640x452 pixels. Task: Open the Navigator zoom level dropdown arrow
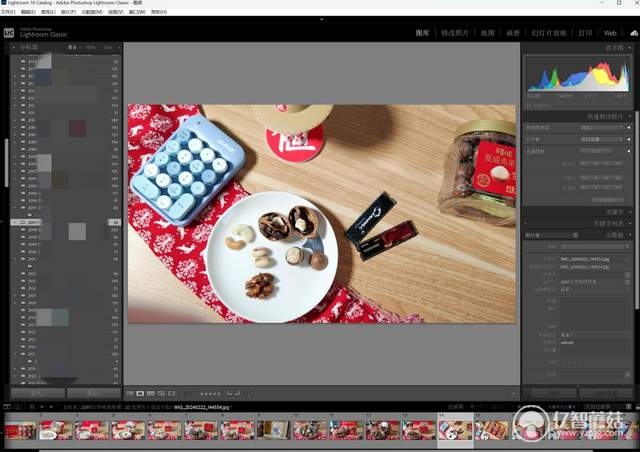[x=119, y=47]
